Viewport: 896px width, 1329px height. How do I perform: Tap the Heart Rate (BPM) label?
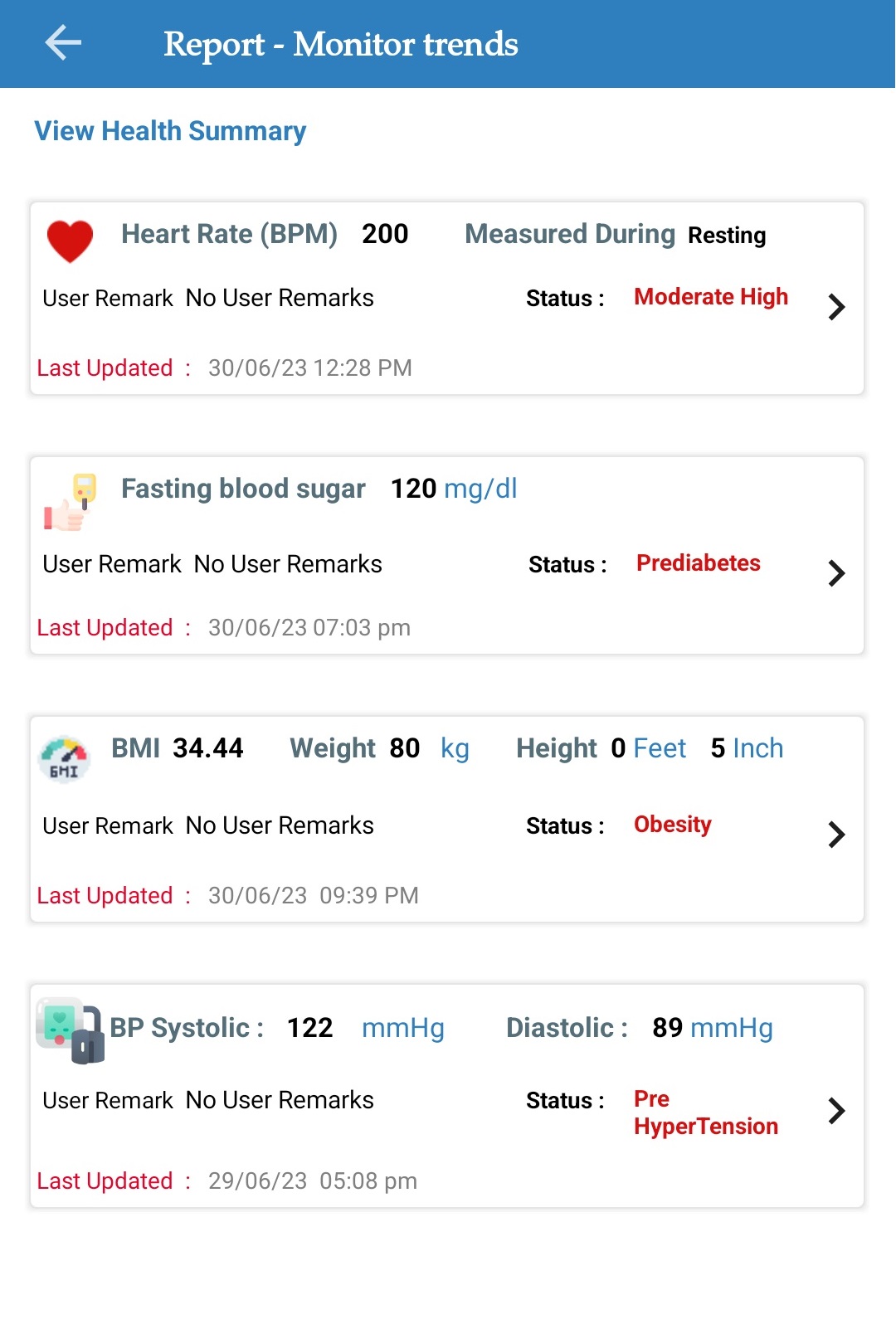[229, 234]
